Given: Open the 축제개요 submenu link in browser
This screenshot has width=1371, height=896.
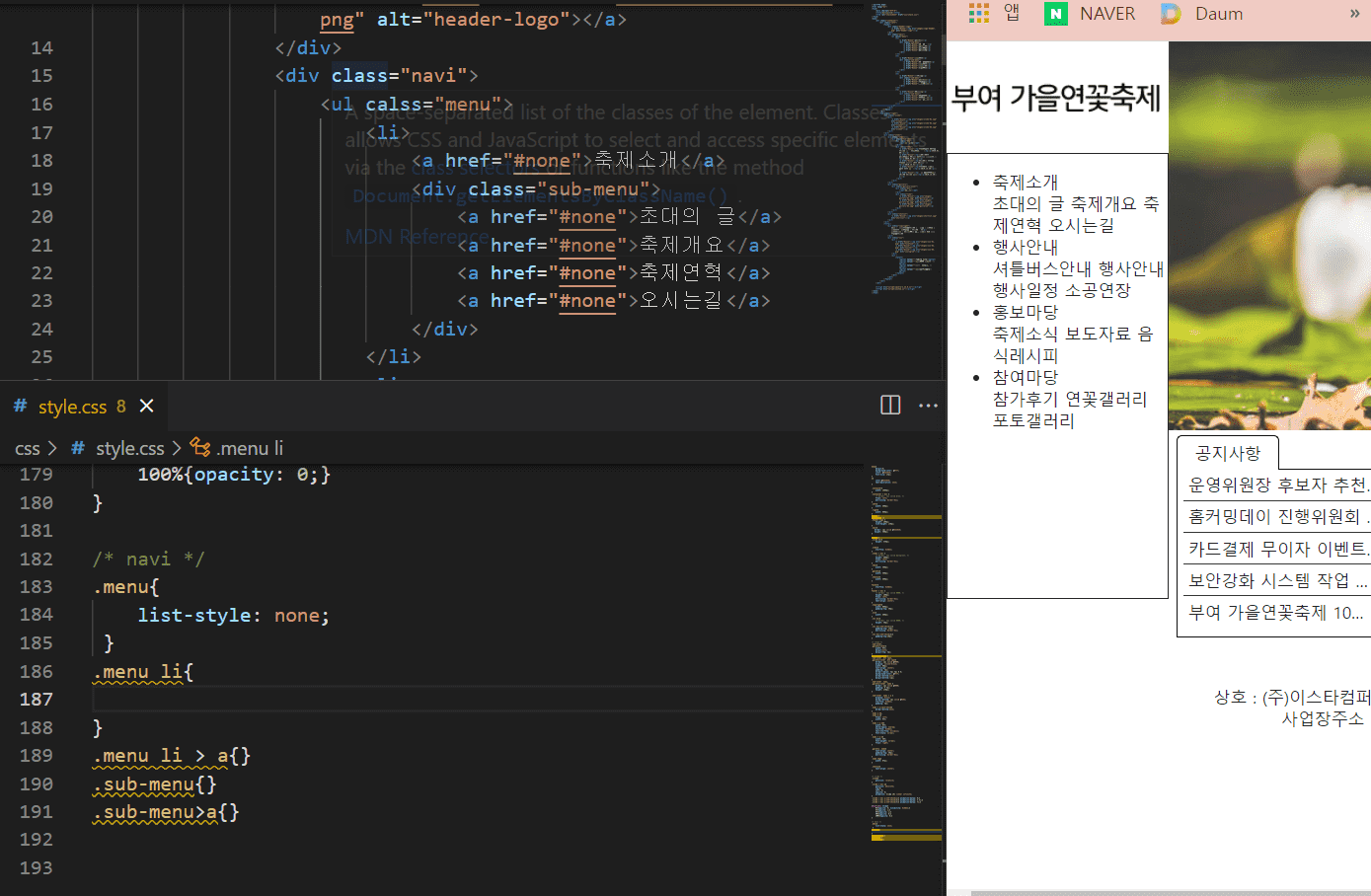Looking at the screenshot, I should (x=1104, y=204).
